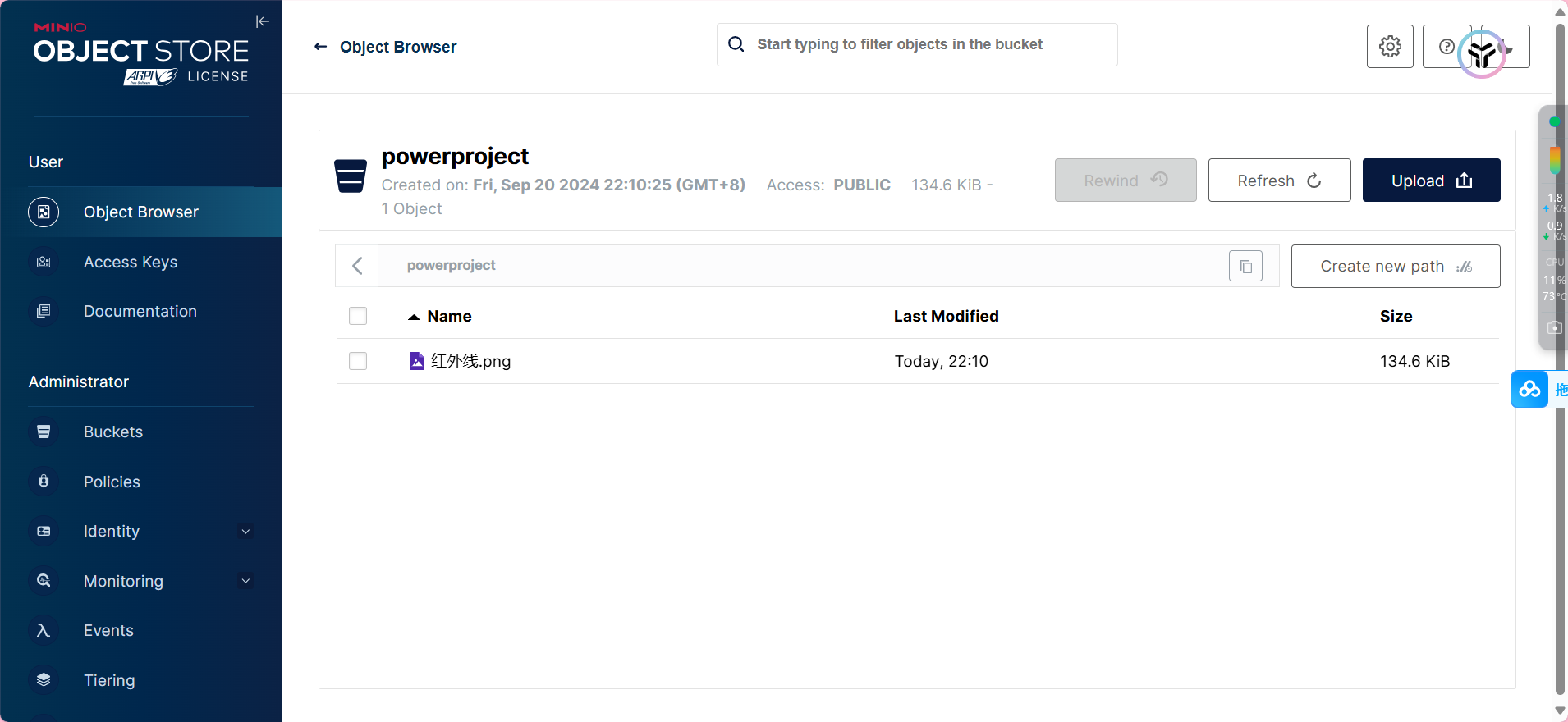Click the '134.6 KiB' size cell in row
Screen dimensions: 1568x722
click(x=1414, y=361)
